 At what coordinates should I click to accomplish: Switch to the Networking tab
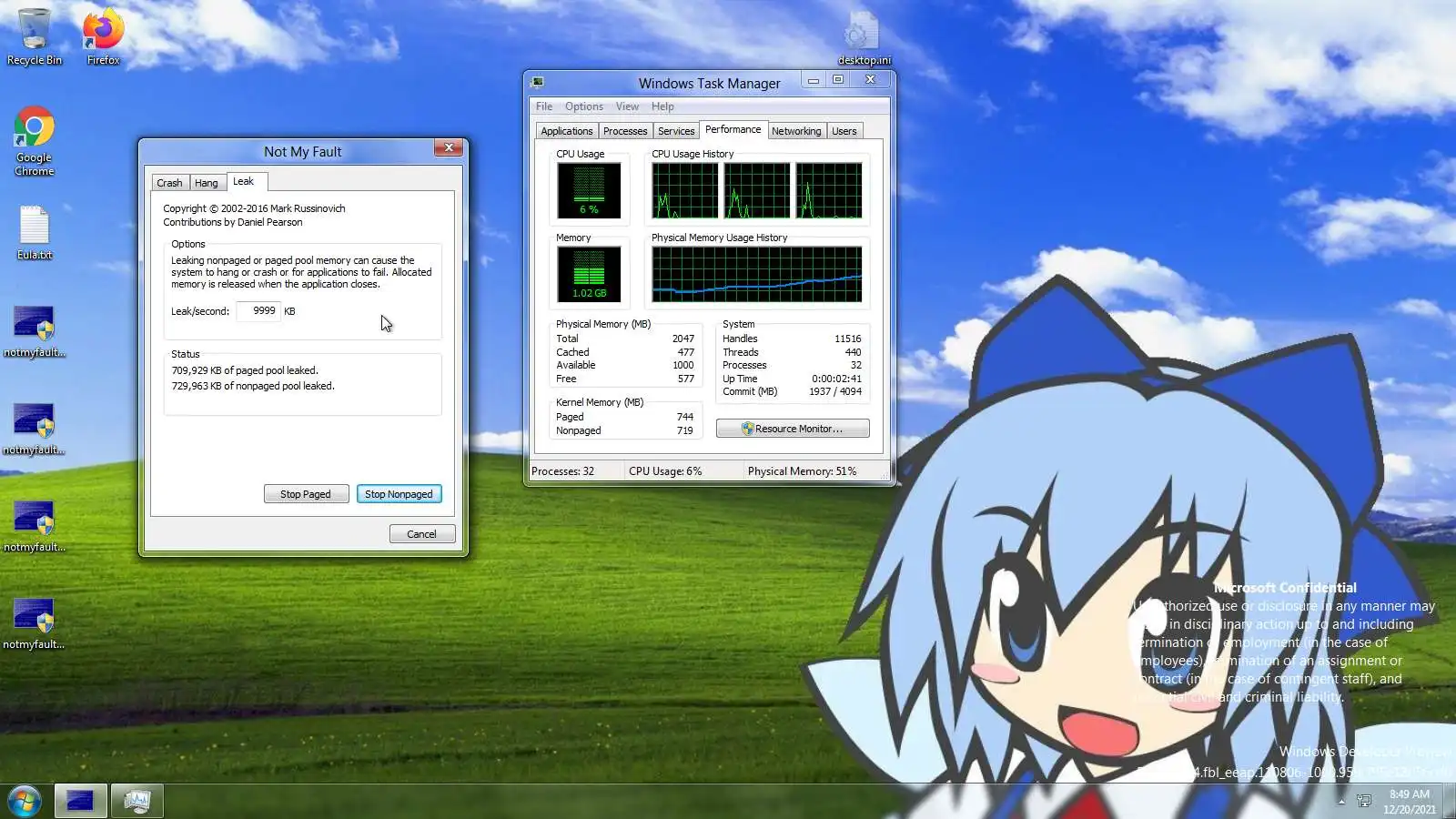pos(796,131)
